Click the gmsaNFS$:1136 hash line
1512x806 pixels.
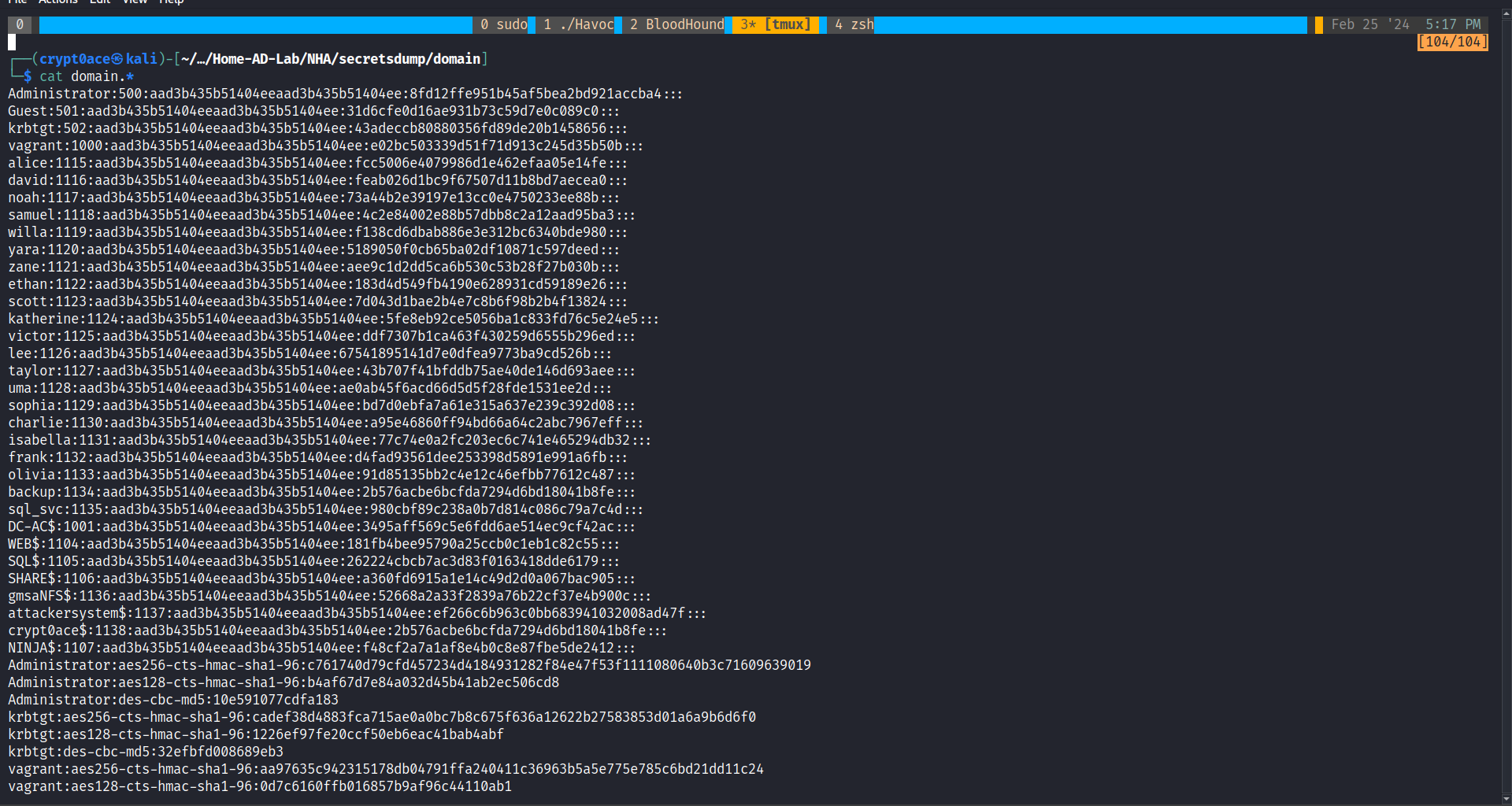coord(329,596)
